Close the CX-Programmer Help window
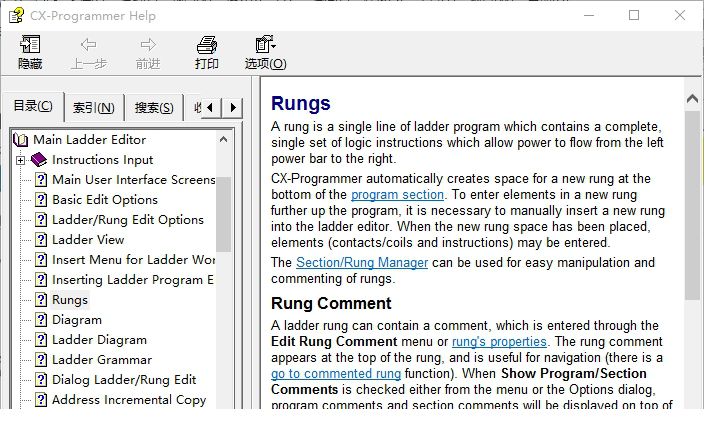Viewport: 704px width, 425px height. [x=680, y=15]
